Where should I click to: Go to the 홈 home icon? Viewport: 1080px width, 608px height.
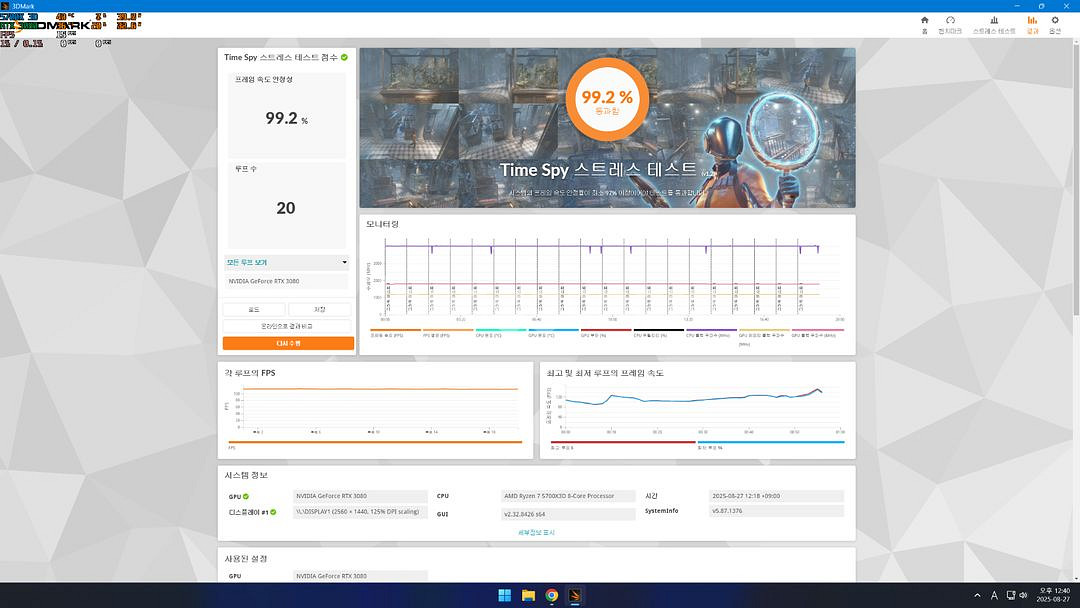(x=924, y=25)
